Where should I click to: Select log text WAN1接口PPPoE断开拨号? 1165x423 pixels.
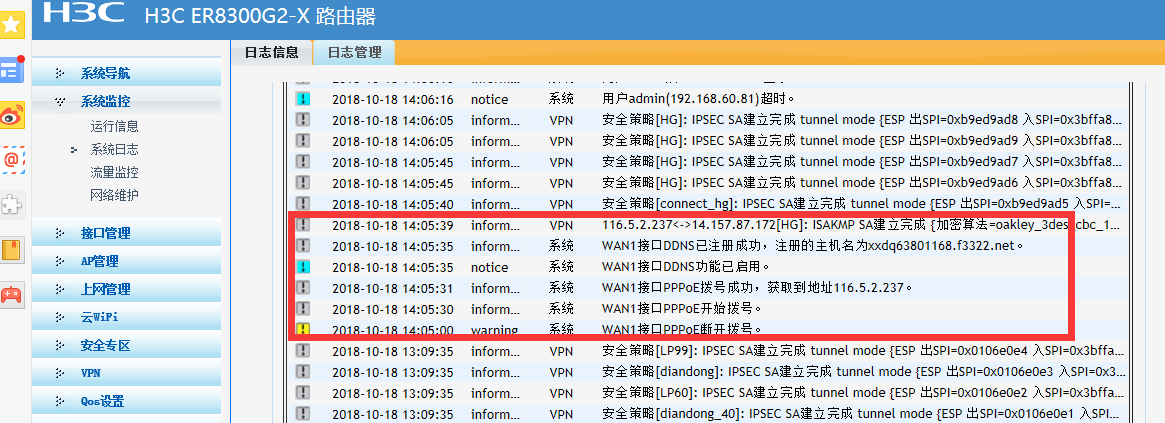683,329
